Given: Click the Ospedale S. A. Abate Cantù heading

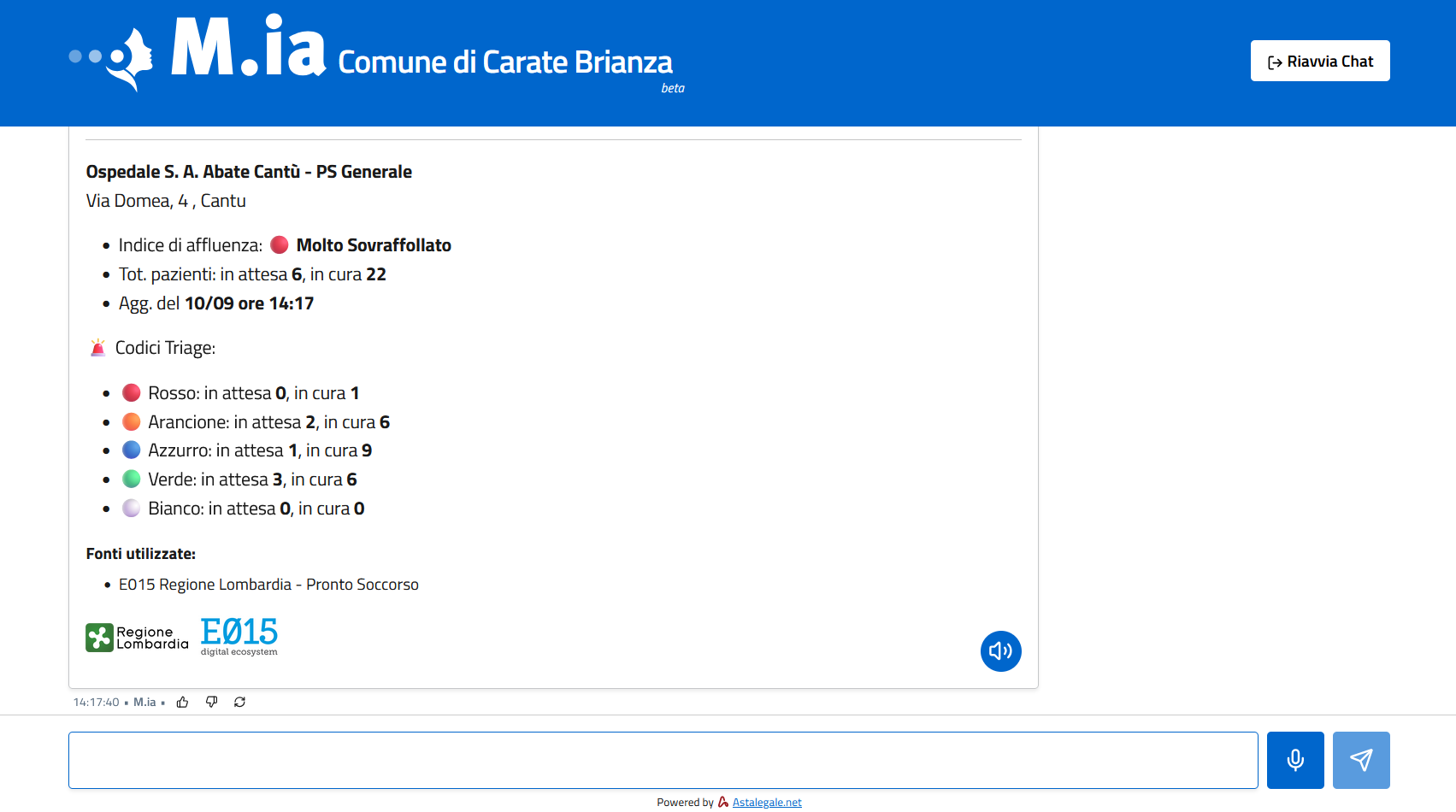Looking at the screenshot, I should pyautogui.click(x=249, y=172).
